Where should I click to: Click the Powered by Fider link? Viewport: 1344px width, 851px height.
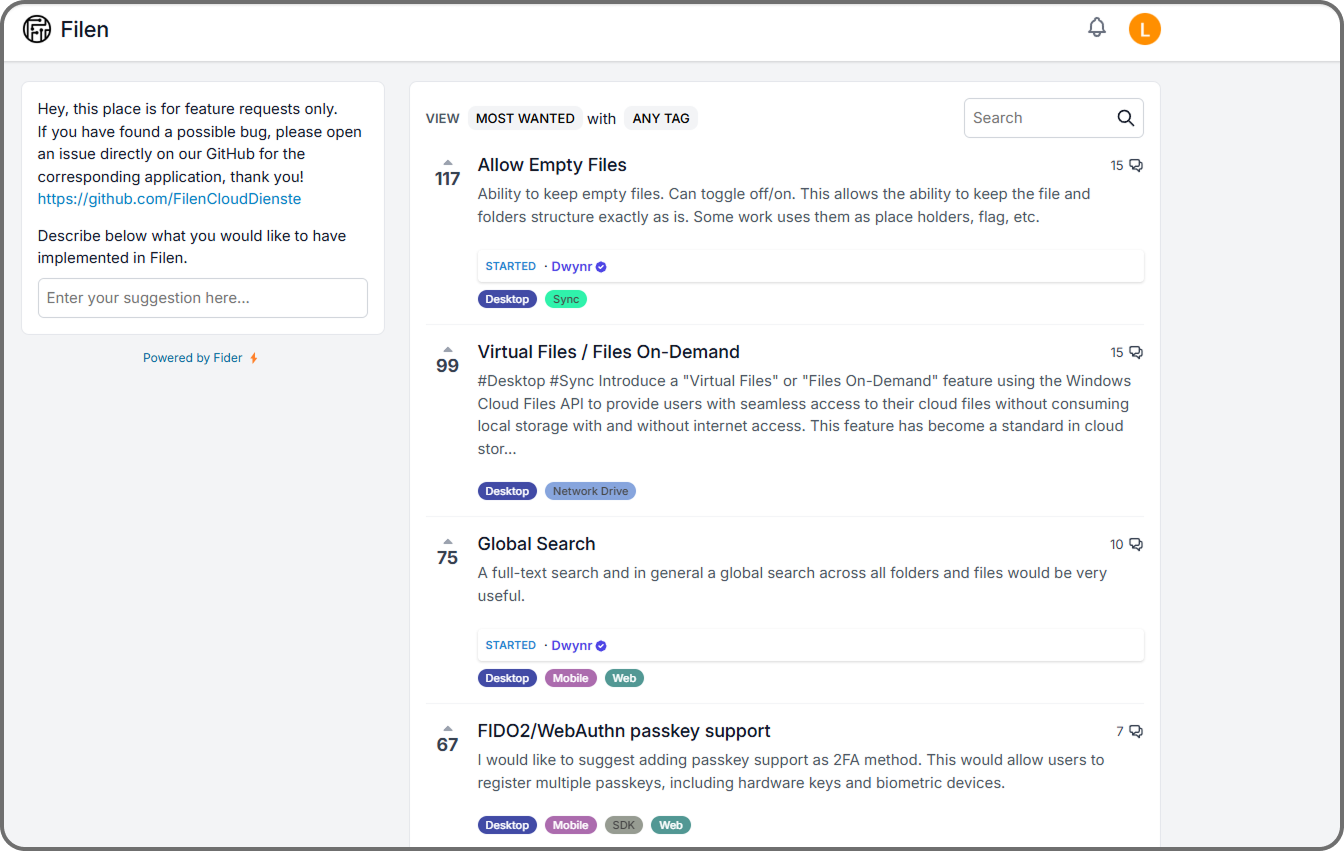point(193,358)
